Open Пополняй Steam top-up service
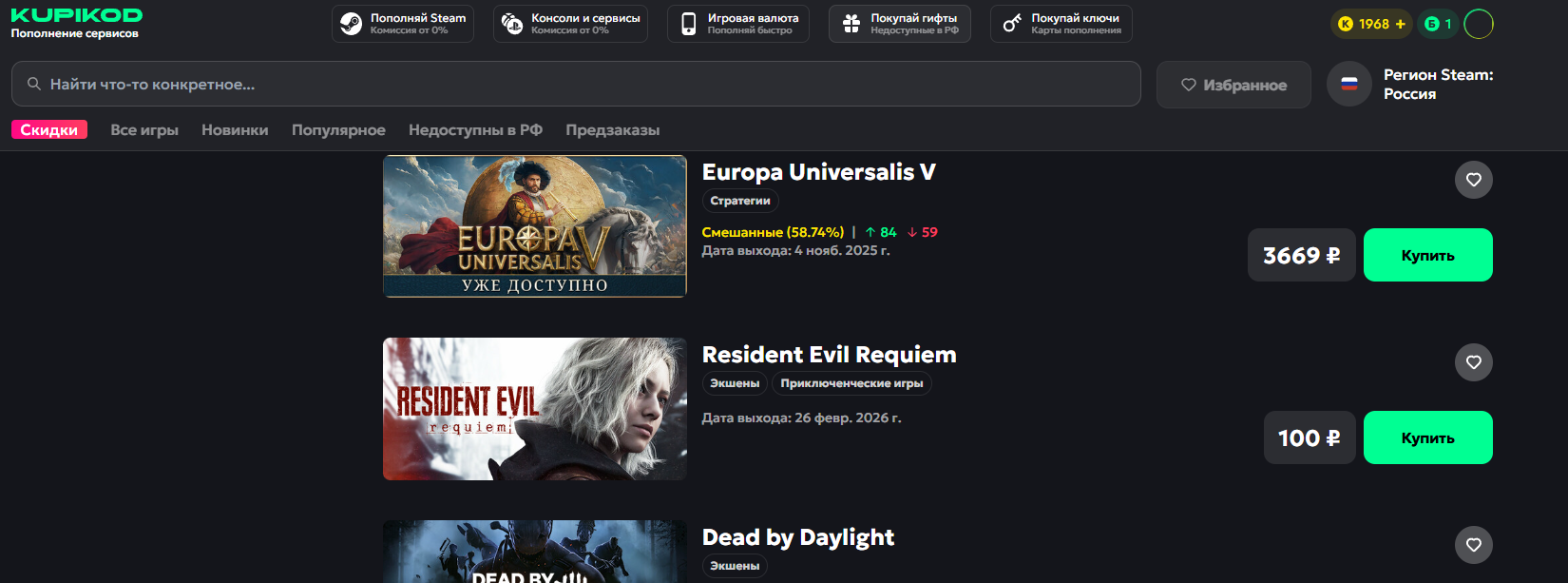The height and width of the screenshot is (583, 1568). 403,24
